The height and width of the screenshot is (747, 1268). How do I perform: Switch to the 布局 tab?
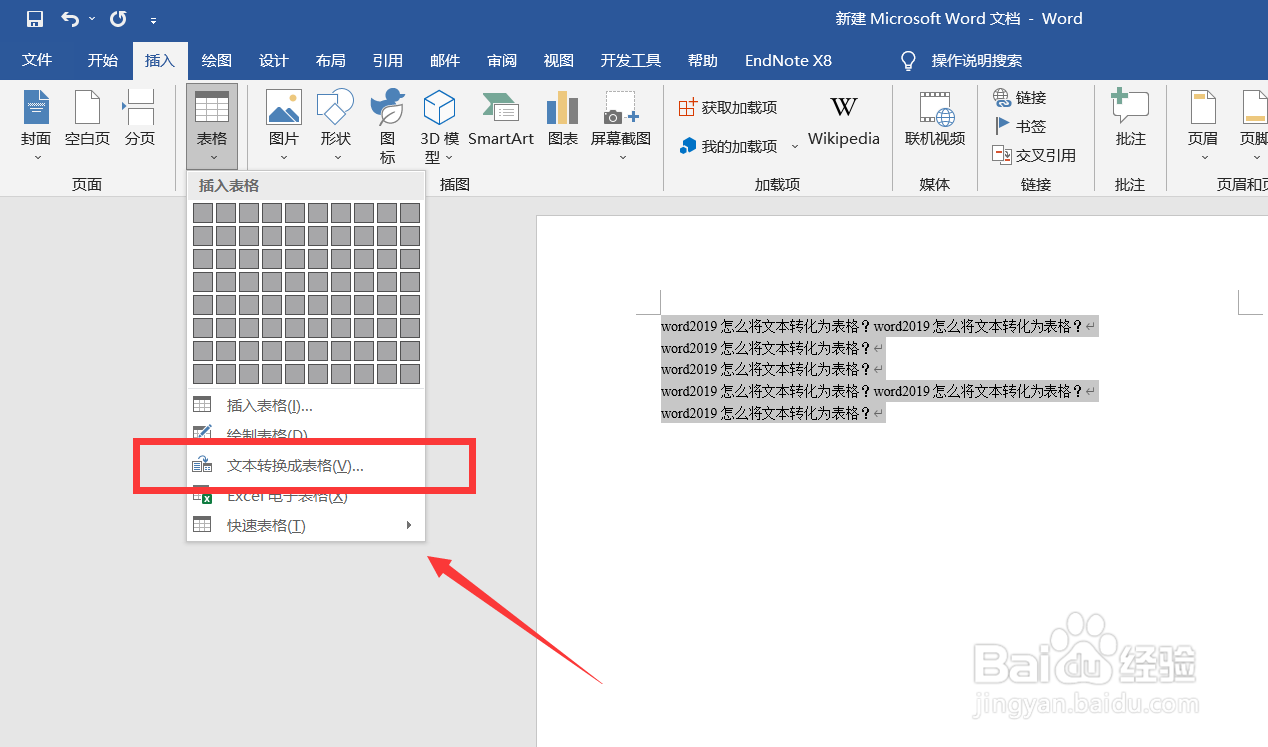click(330, 60)
